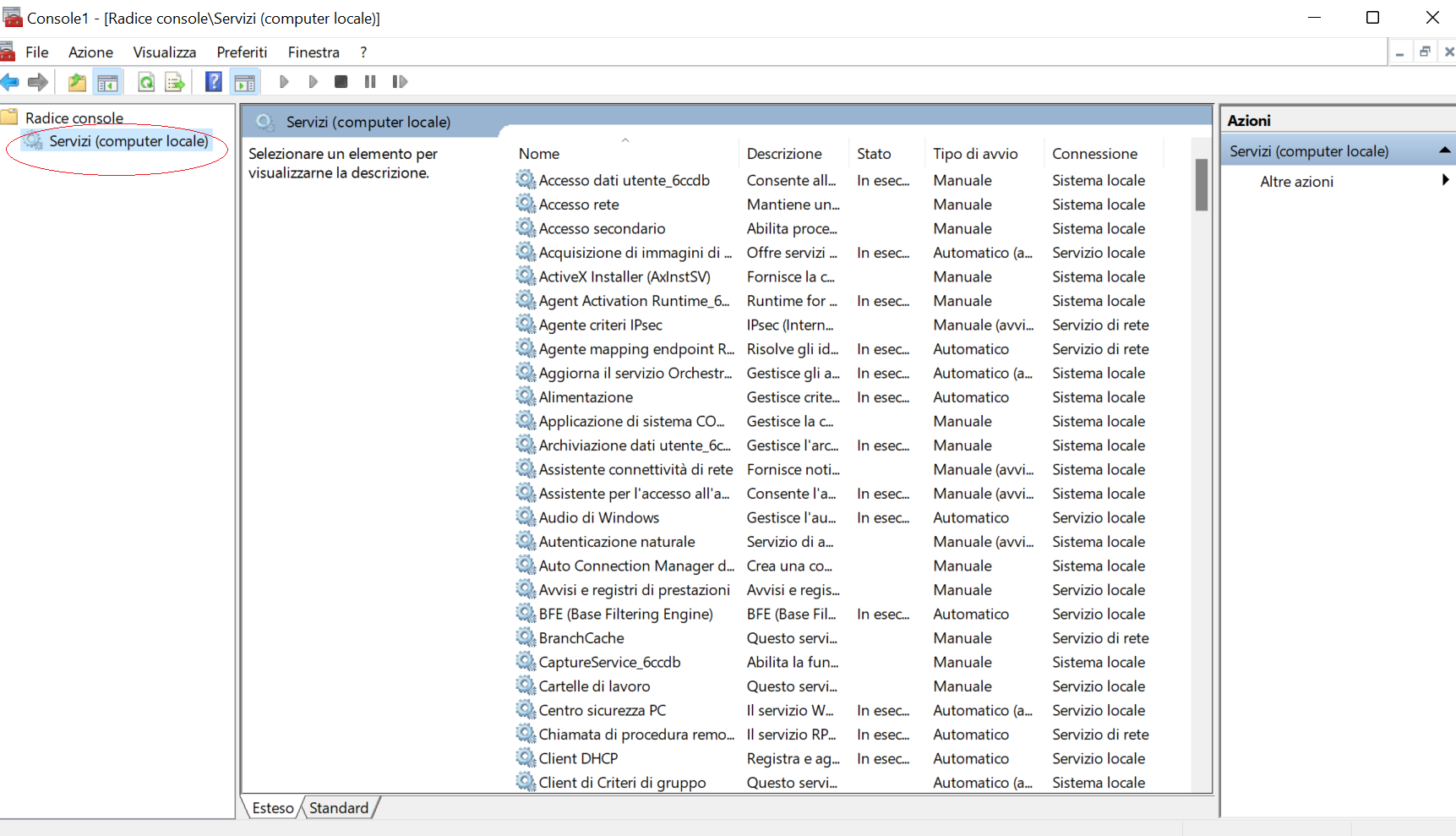Refresh the services list using toolbar icon

[146, 82]
